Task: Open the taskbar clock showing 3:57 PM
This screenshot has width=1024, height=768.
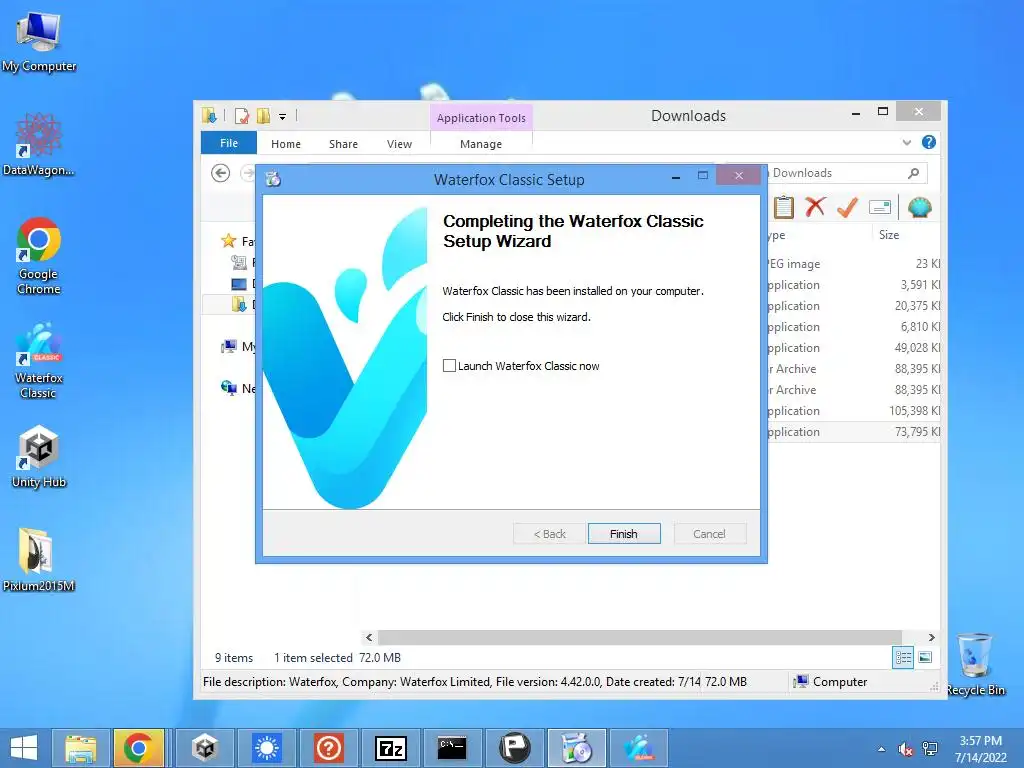Action: click(x=980, y=748)
